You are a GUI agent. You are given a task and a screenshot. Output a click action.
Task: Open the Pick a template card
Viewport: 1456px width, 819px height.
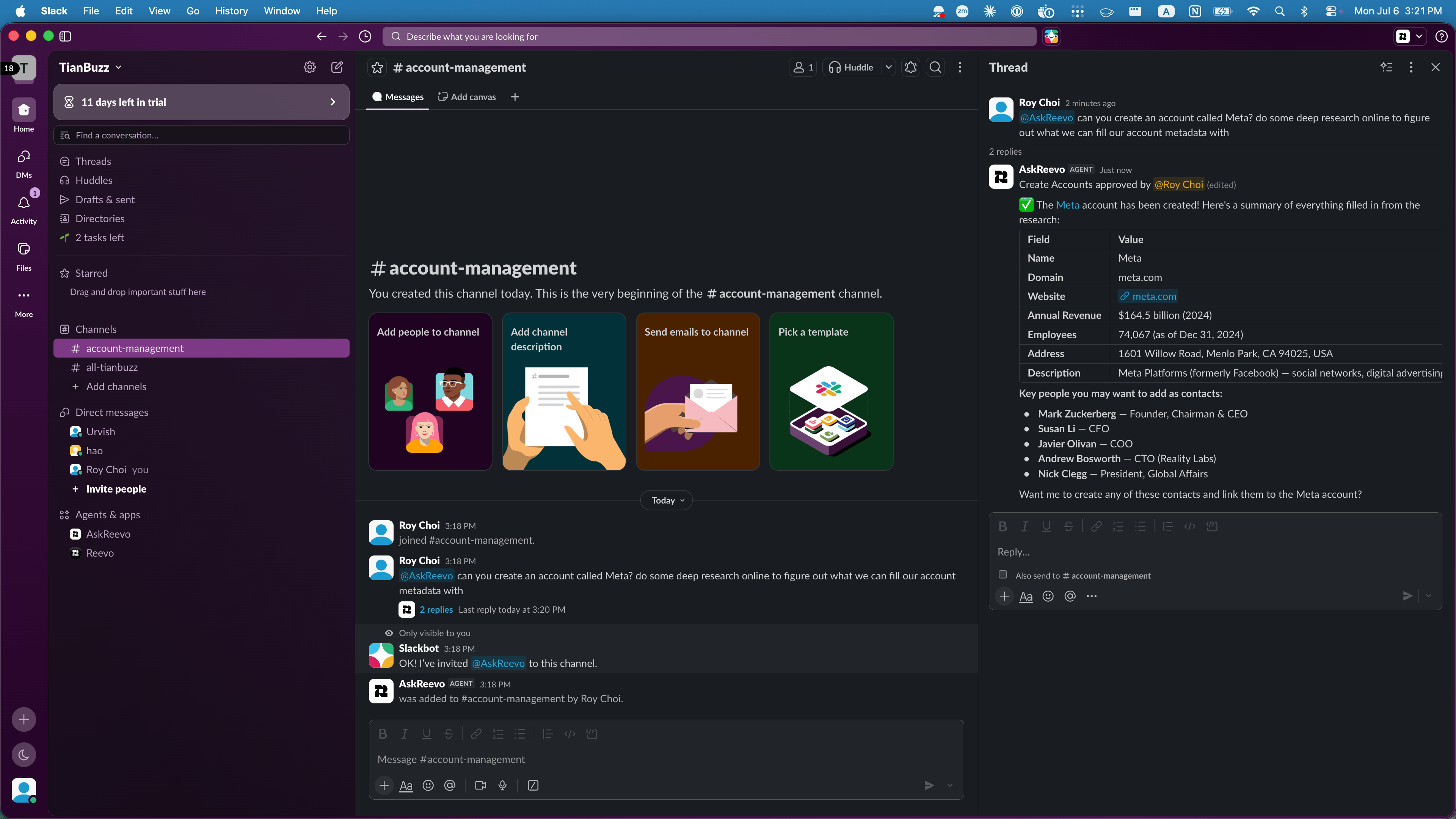click(x=831, y=392)
